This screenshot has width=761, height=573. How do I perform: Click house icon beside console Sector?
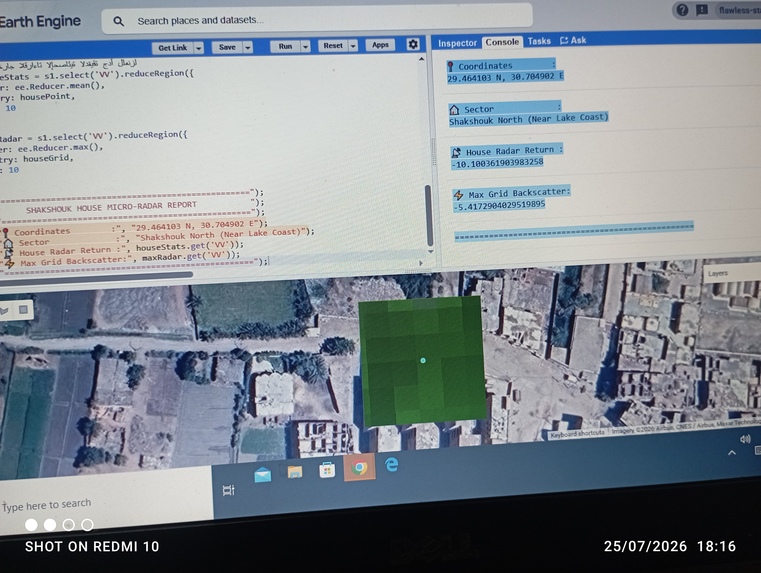pyautogui.click(x=454, y=109)
